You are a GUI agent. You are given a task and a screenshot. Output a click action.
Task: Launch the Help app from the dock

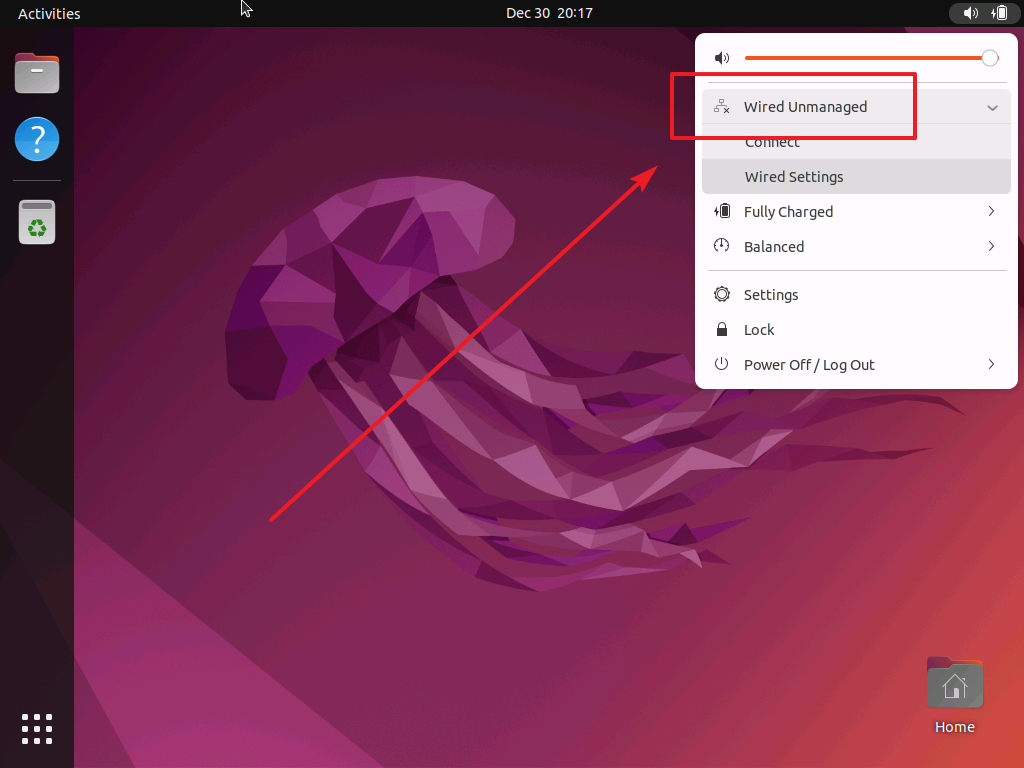pos(37,139)
